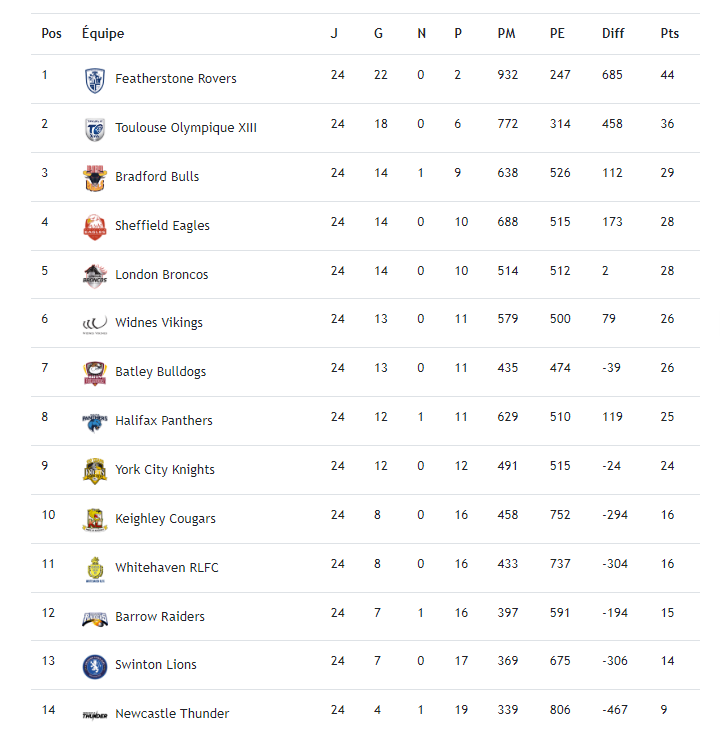Click the Widnes Vikings team logo

[x=94, y=323]
